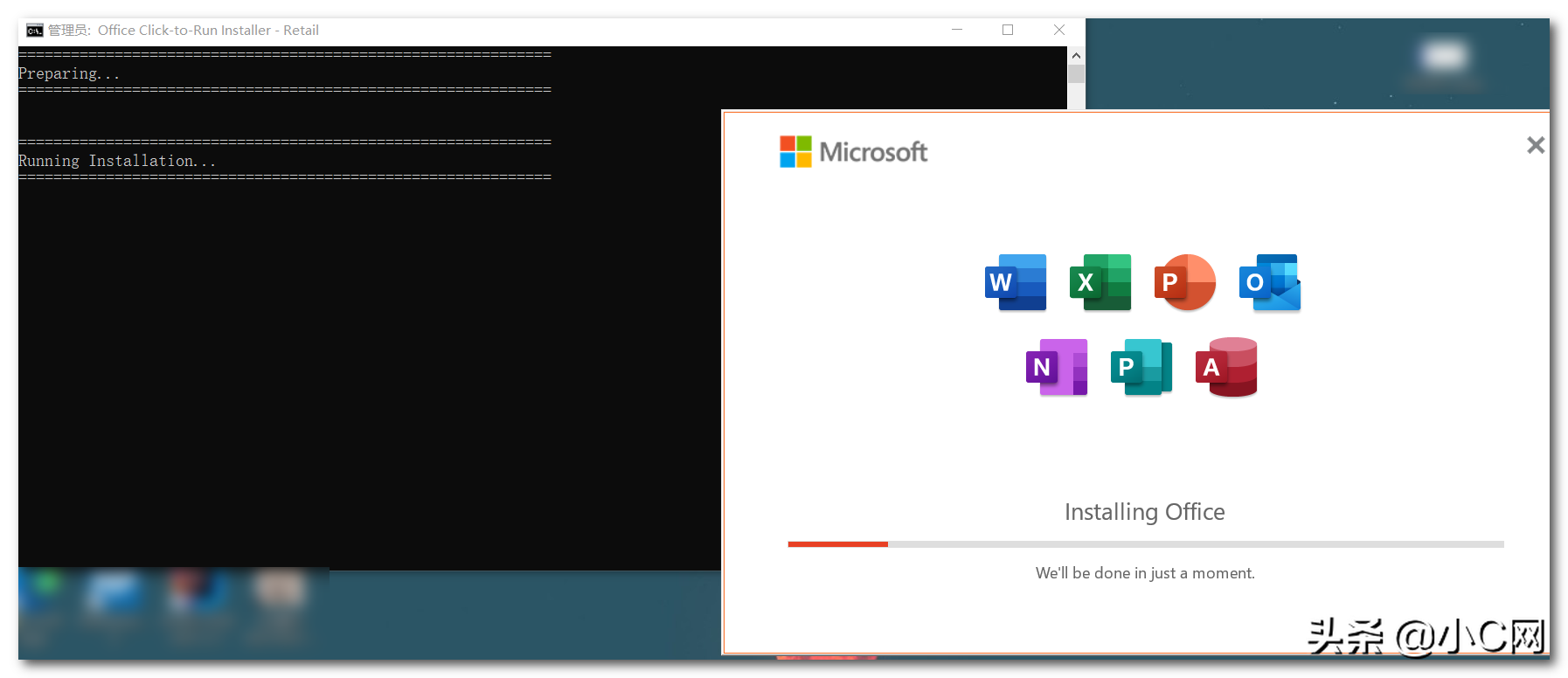Click the console vertical scrollbar thumb
1568x678 pixels.
tap(1077, 73)
